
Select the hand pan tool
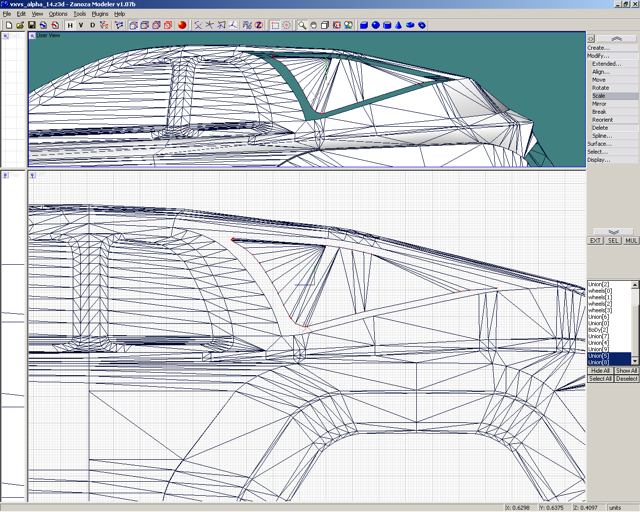[x=314, y=25]
